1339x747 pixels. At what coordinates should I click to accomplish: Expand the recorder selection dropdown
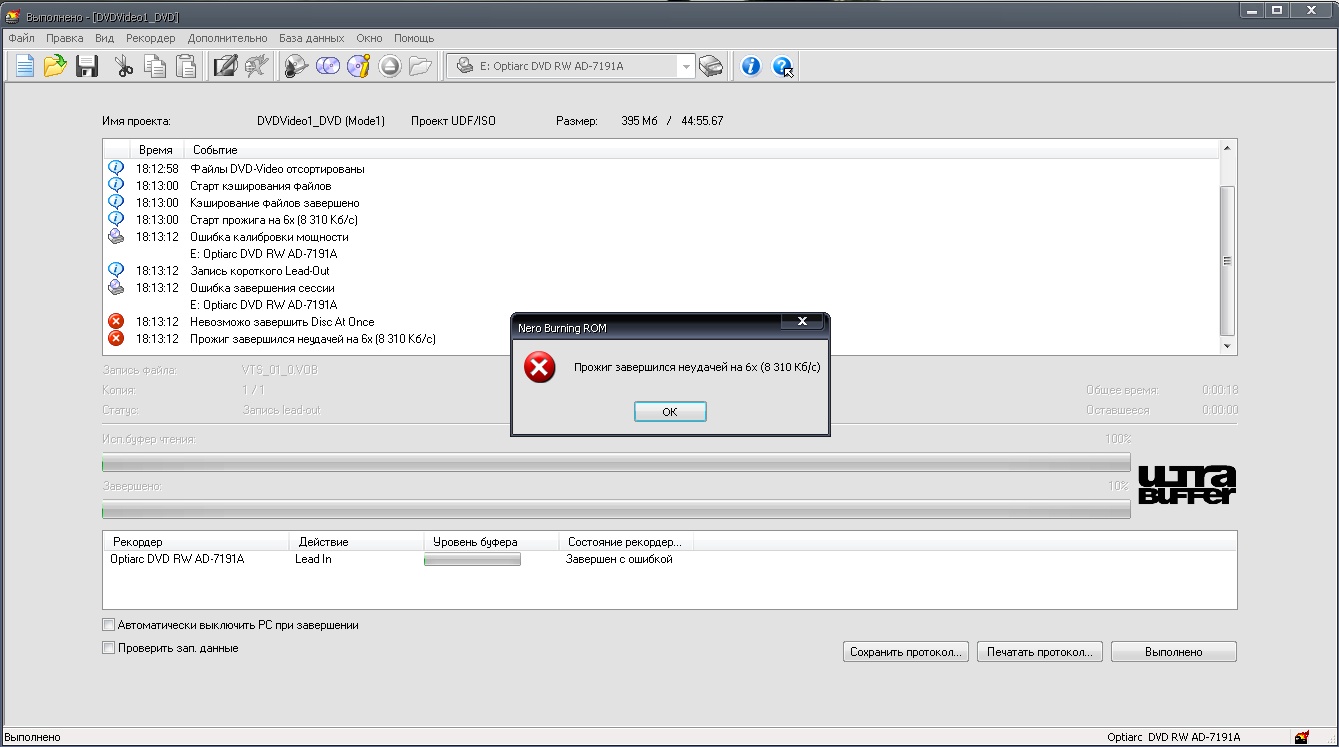(686, 66)
